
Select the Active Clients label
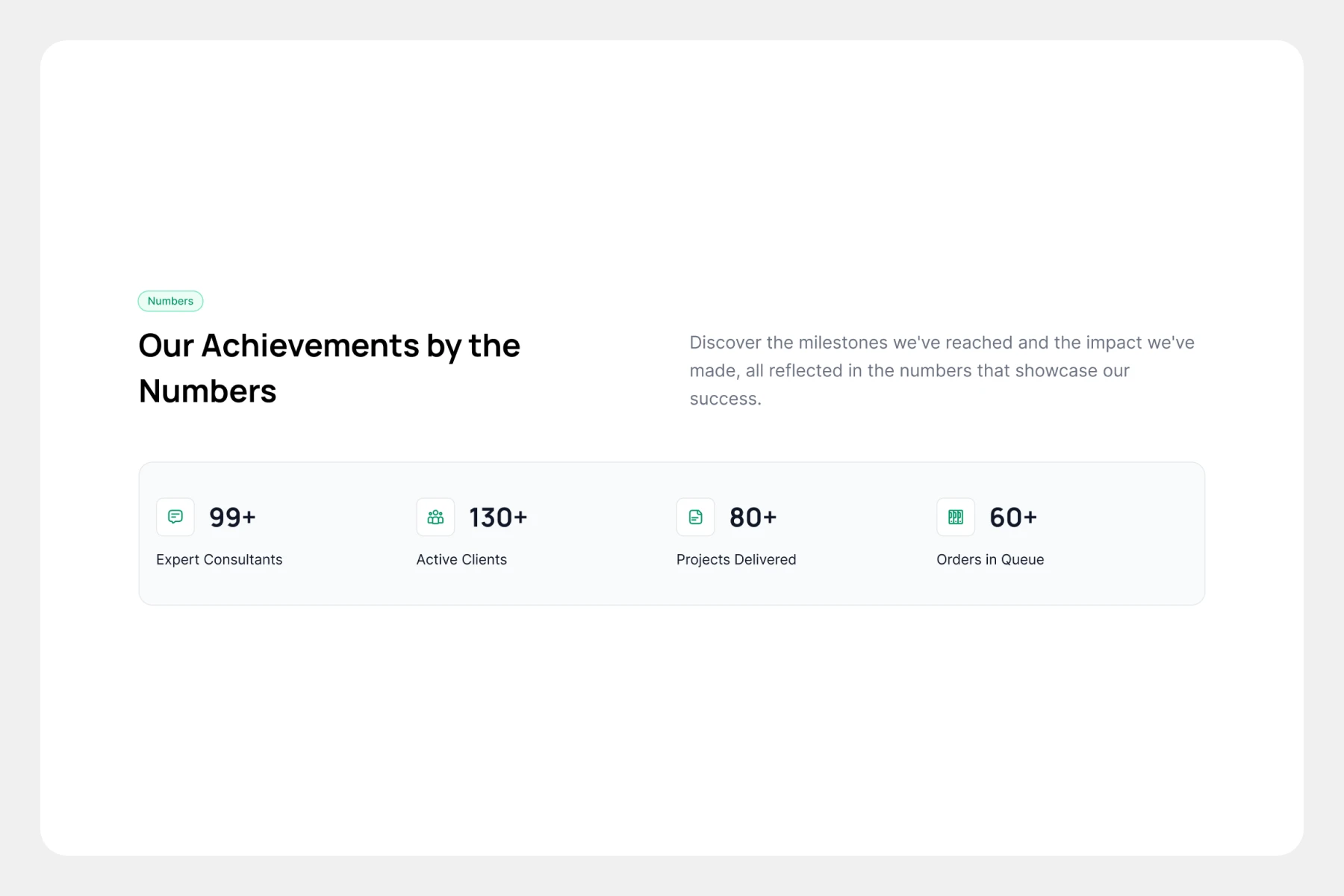click(x=461, y=559)
